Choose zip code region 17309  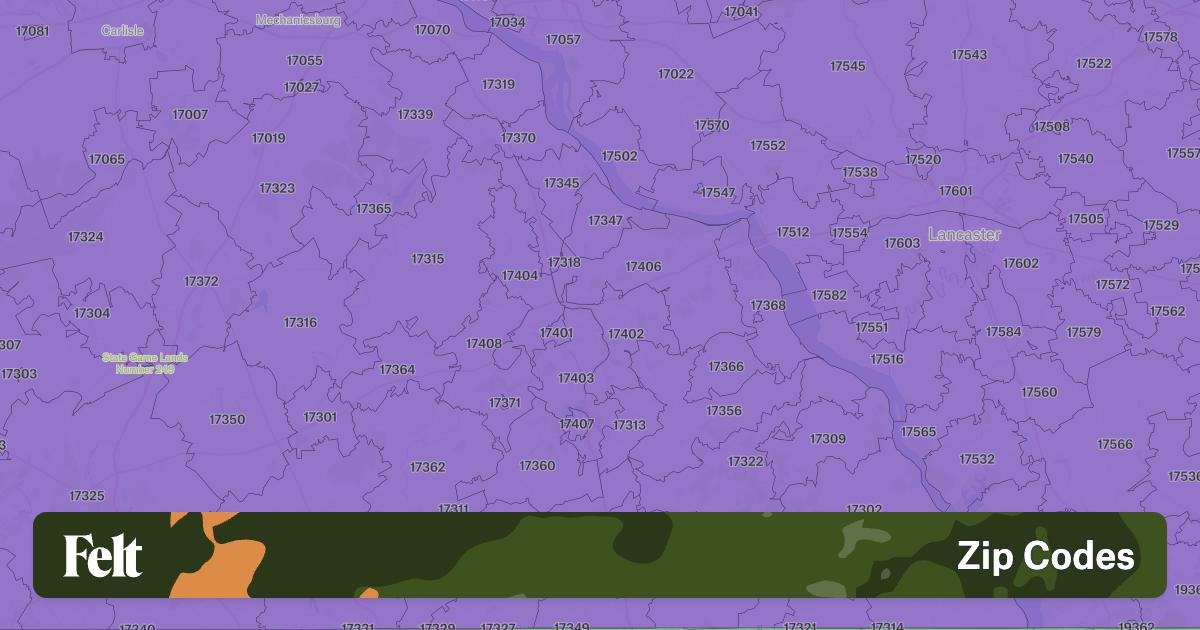(x=827, y=438)
